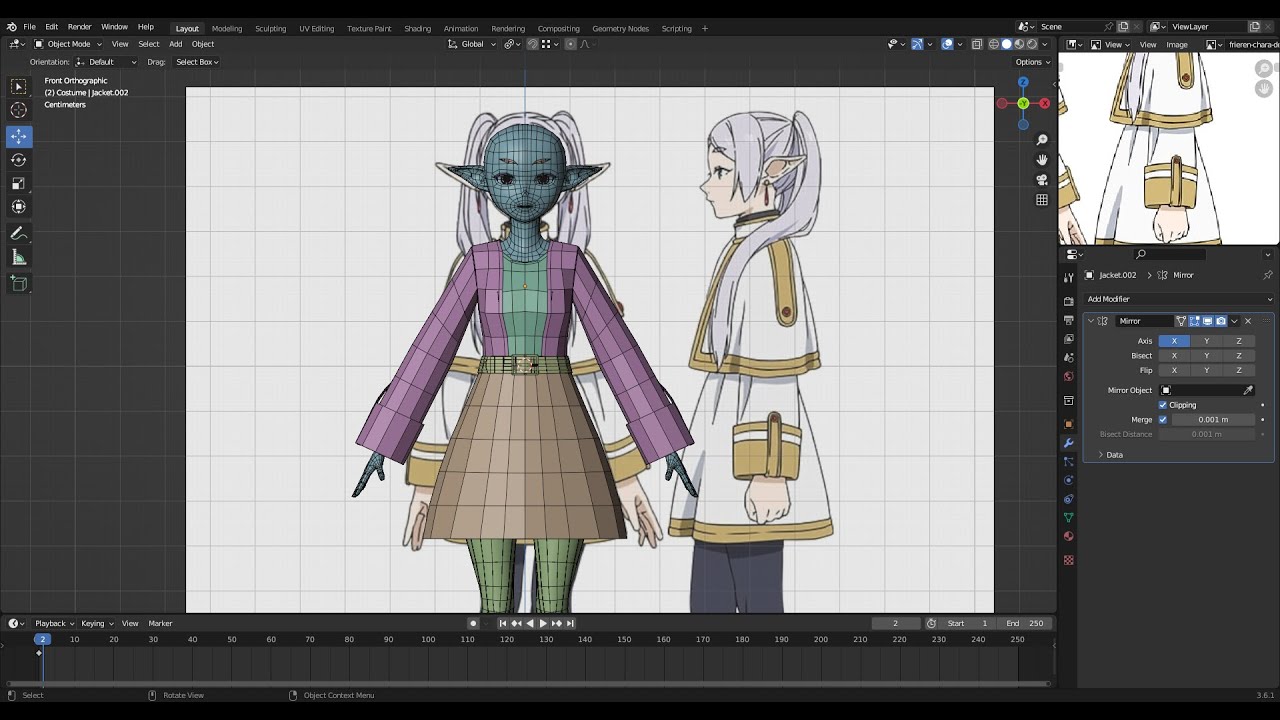
Task: Switch to the UV Editing workspace tab
Action: click(316, 28)
